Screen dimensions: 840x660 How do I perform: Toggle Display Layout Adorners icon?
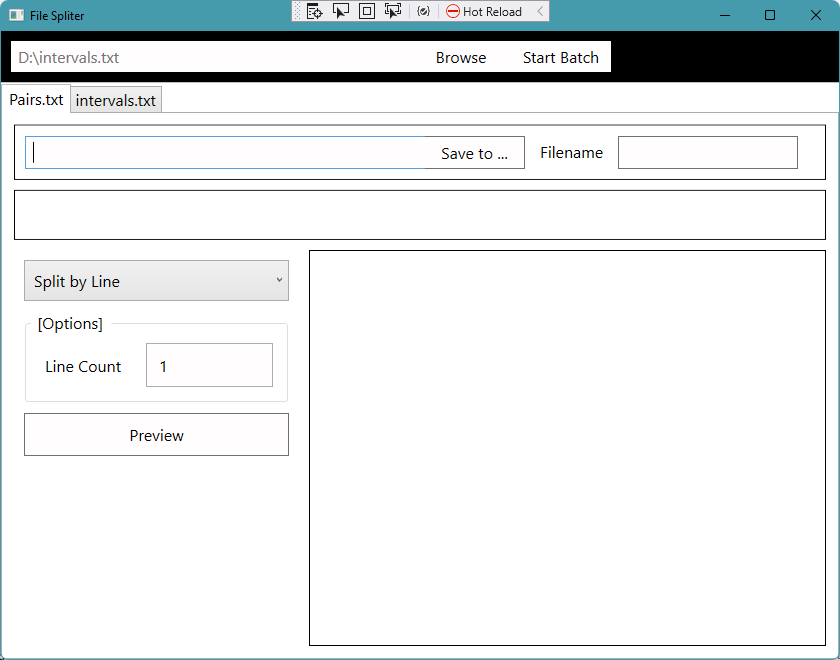[367, 12]
